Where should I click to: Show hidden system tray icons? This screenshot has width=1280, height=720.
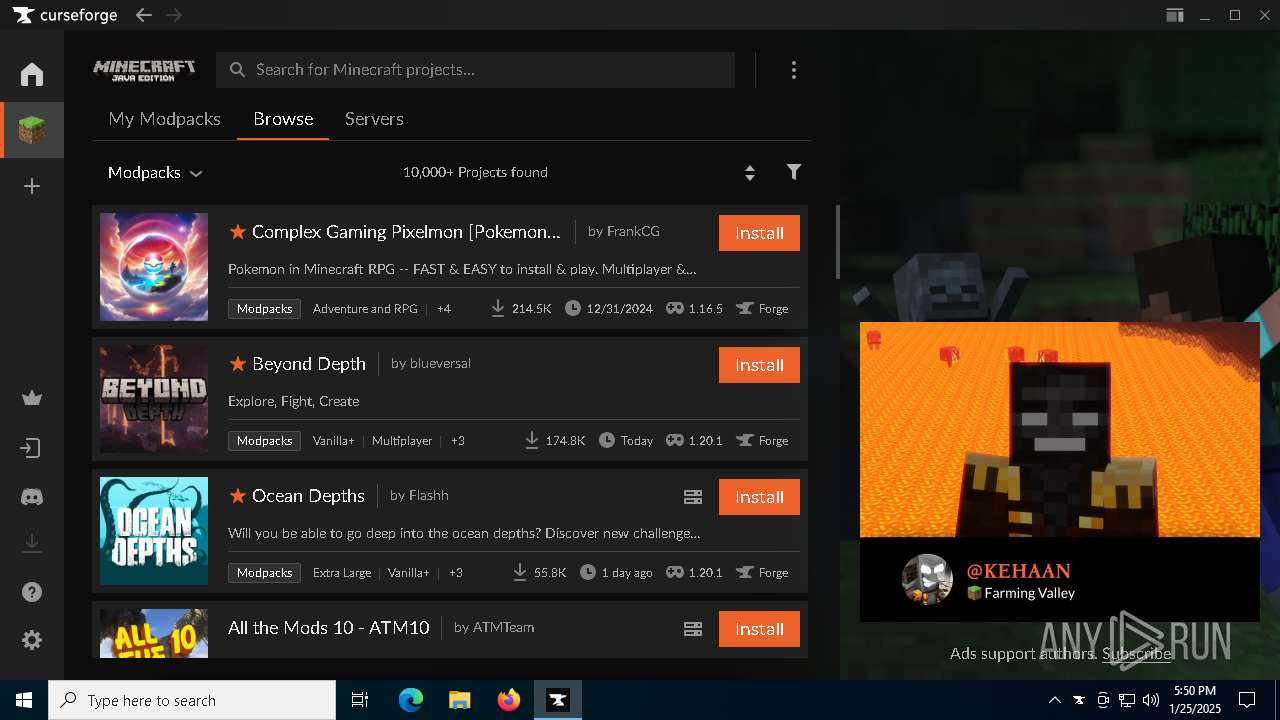tap(1055, 700)
